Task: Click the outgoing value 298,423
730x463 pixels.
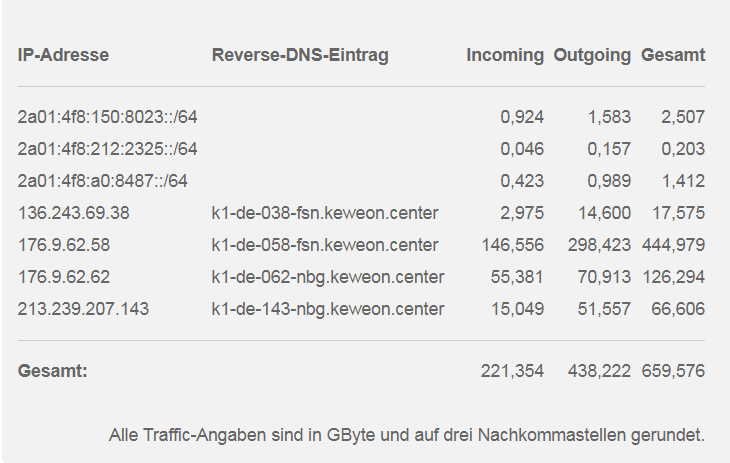Action: pos(599,245)
